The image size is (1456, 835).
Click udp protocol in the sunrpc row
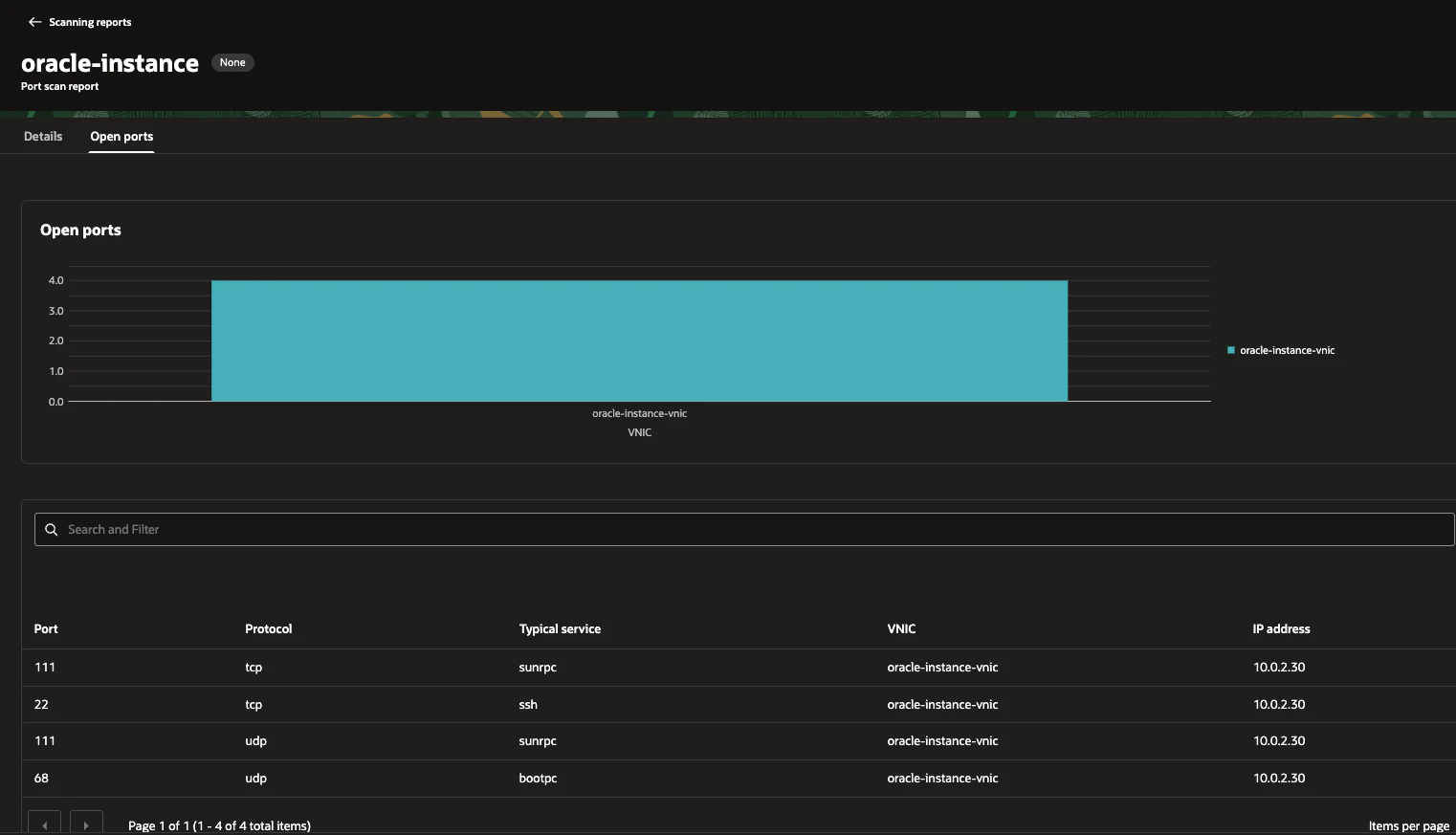pos(255,740)
